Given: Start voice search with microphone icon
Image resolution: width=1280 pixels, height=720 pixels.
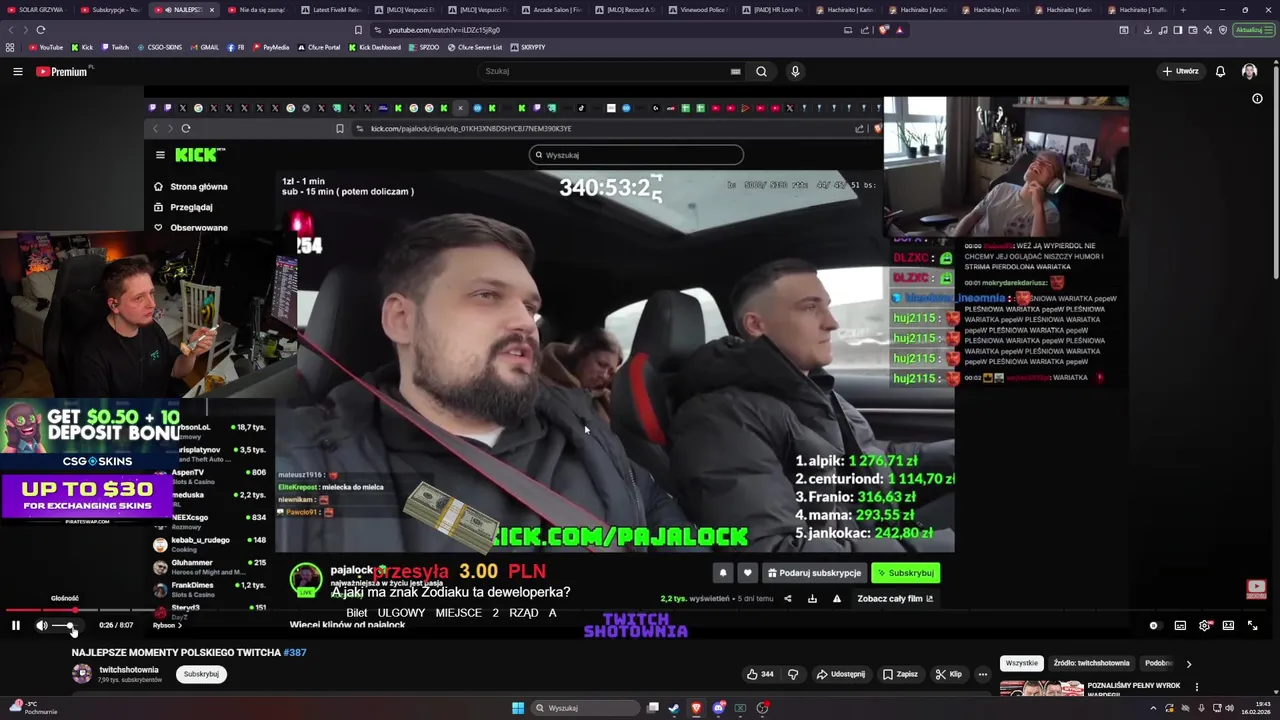Looking at the screenshot, I should 795,71.
